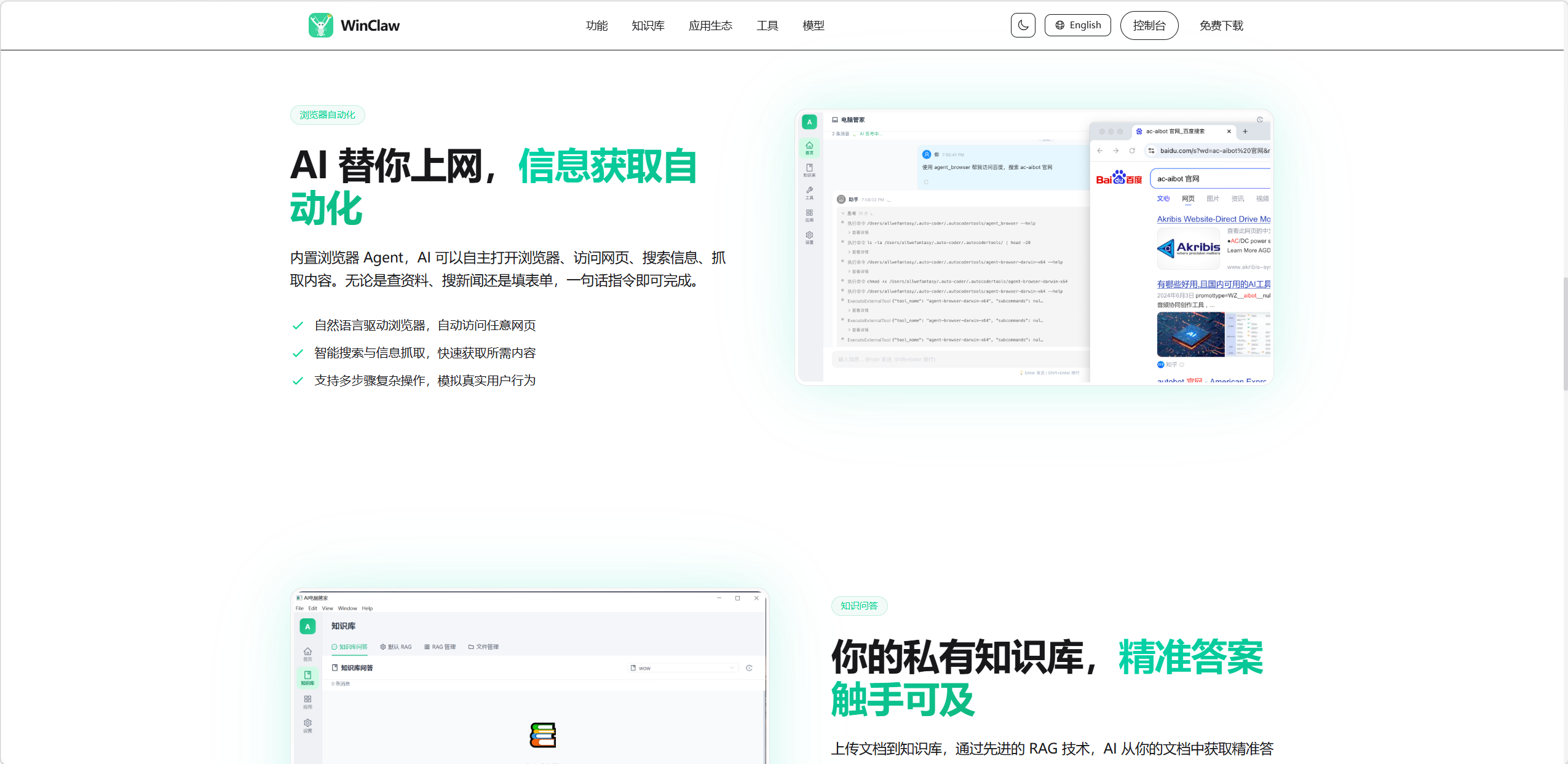Toggle dark mode with moon icon
The image size is (1568, 764).
tap(1023, 25)
